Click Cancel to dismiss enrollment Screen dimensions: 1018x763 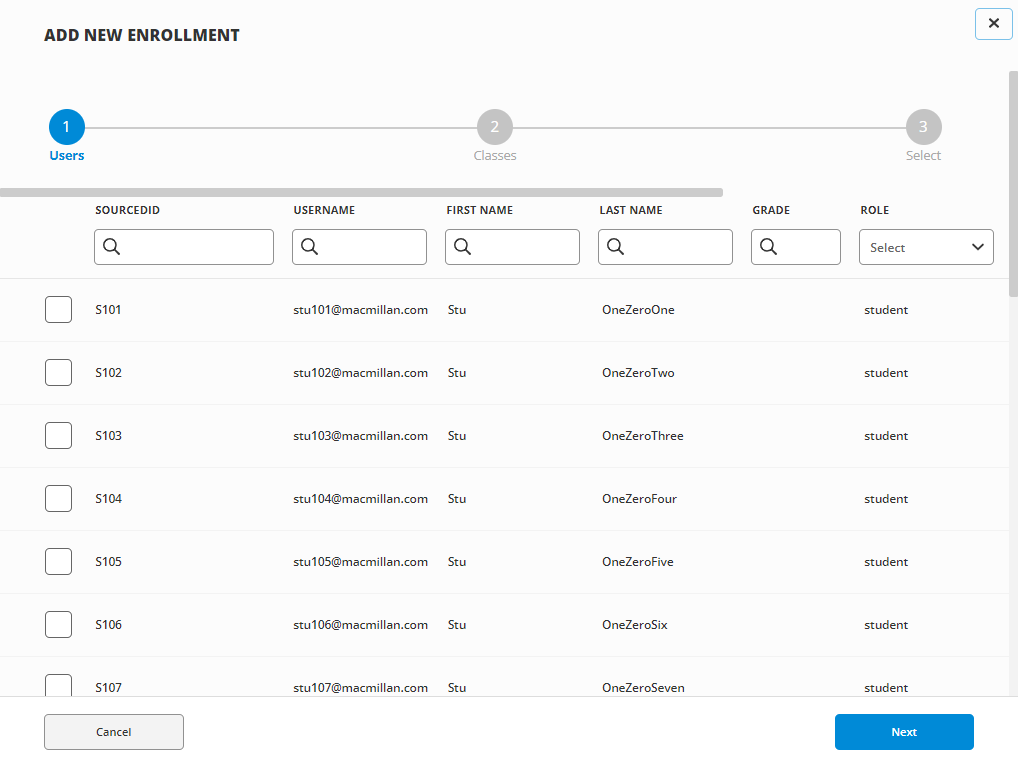(113, 731)
